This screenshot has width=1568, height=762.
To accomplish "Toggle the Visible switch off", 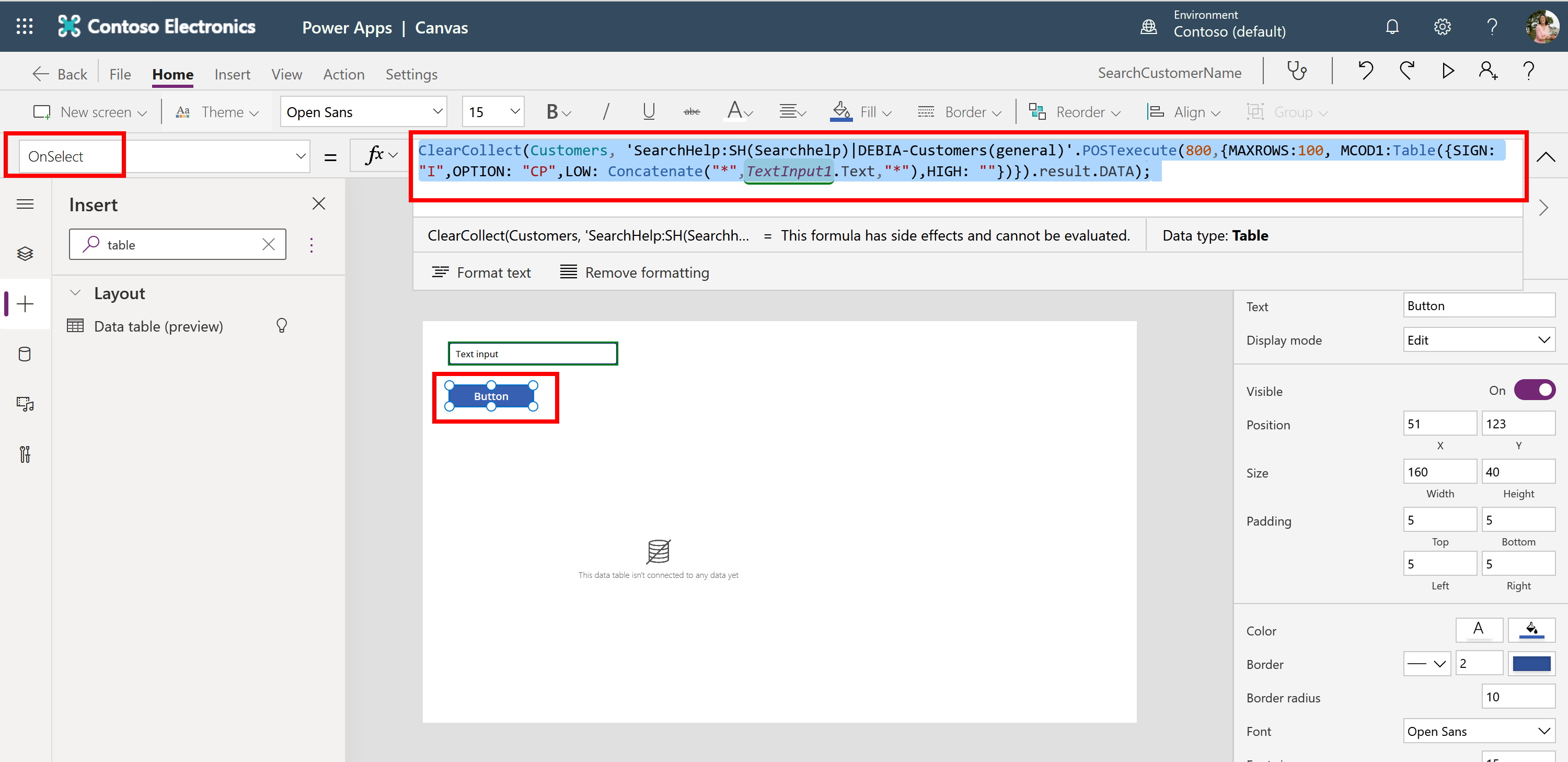I will tap(1534, 391).
